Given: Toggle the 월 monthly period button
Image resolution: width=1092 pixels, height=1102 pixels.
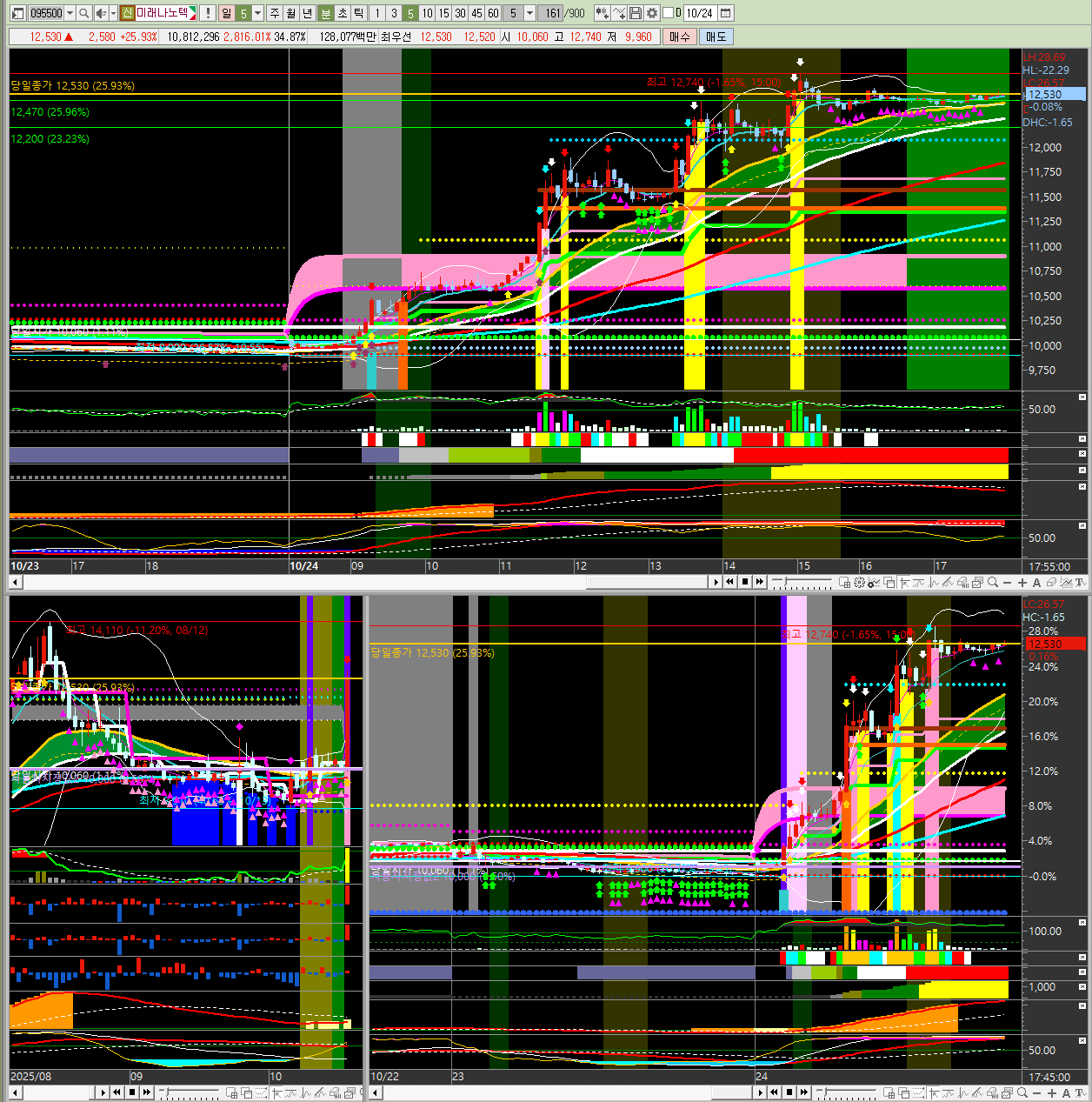Looking at the screenshot, I should 291,13.
